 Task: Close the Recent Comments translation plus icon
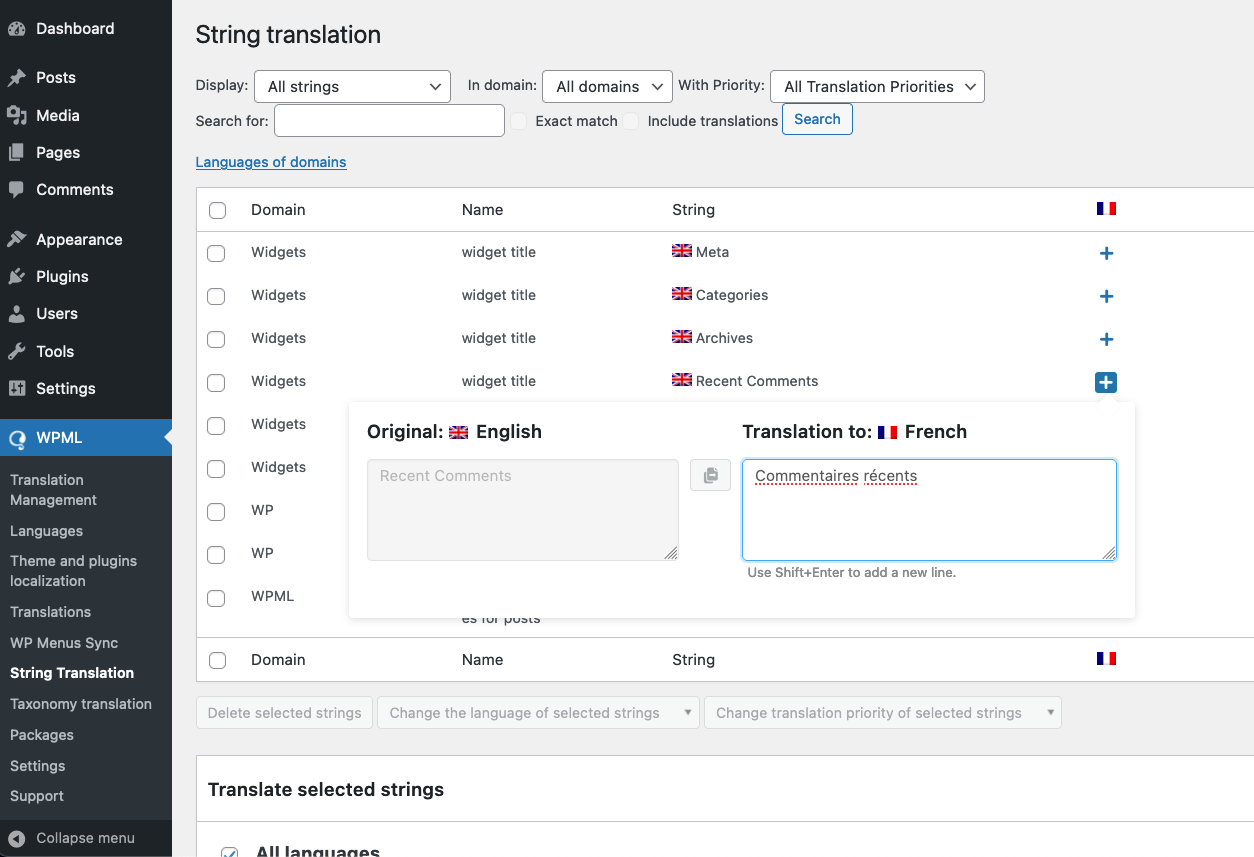click(x=1106, y=382)
